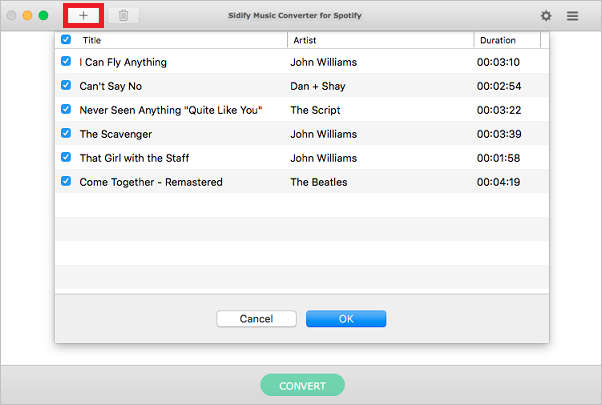Click John Williams in I Can Fly Anything row
This screenshot has height=405, width=602.
[x=324, y=62]
